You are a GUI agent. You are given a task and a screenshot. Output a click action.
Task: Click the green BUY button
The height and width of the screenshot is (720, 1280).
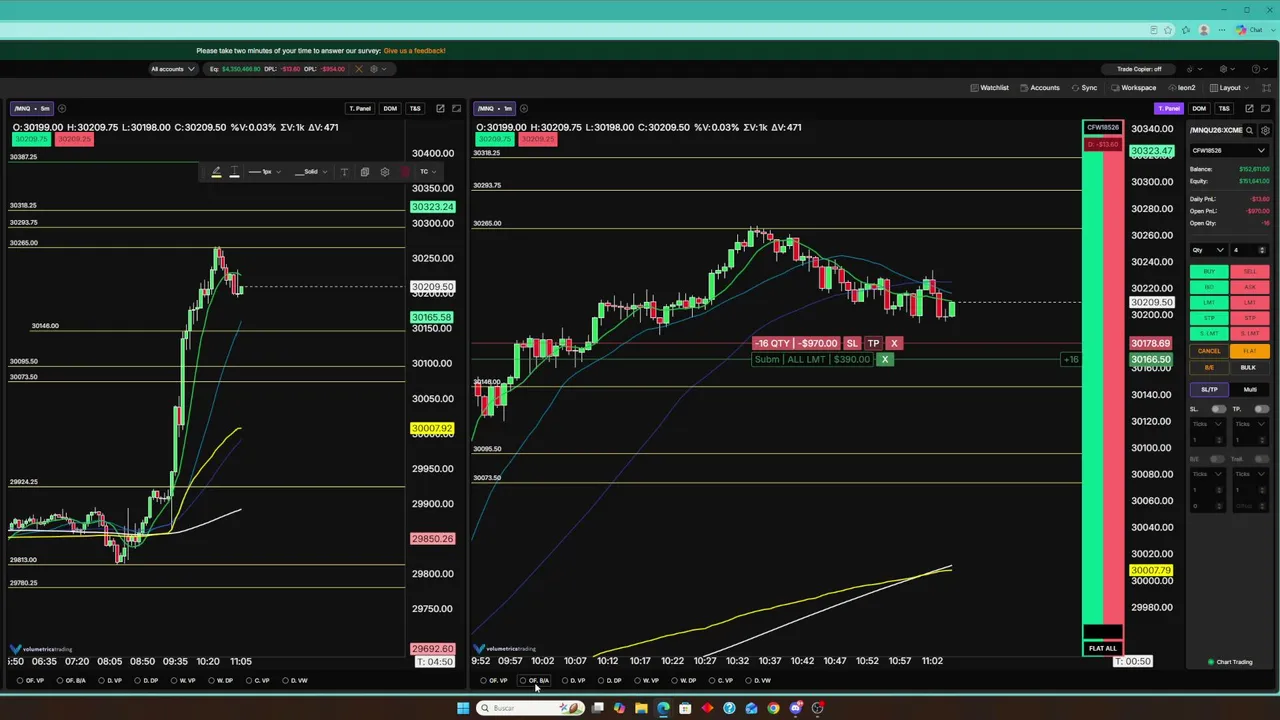point(1209,271)
